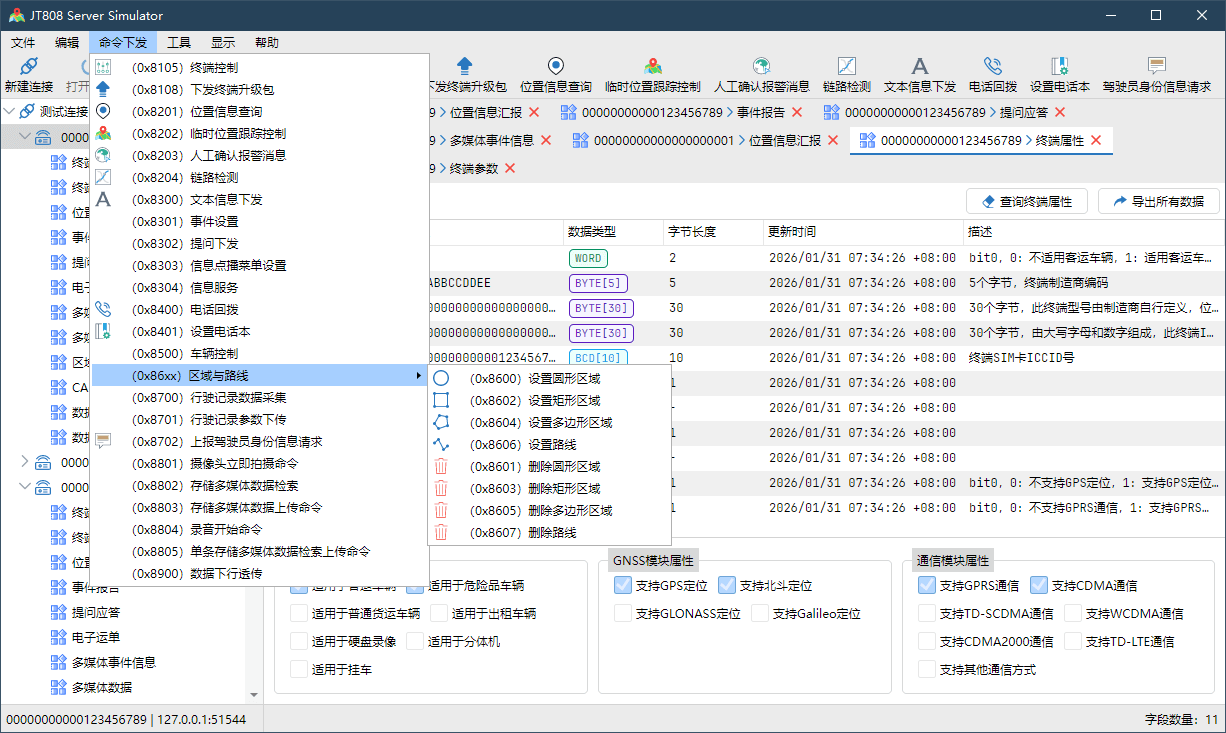The image size is (1226, 733).
Task: Click the 位置信息查询 toolbar icon
Action: pos(555,67)
